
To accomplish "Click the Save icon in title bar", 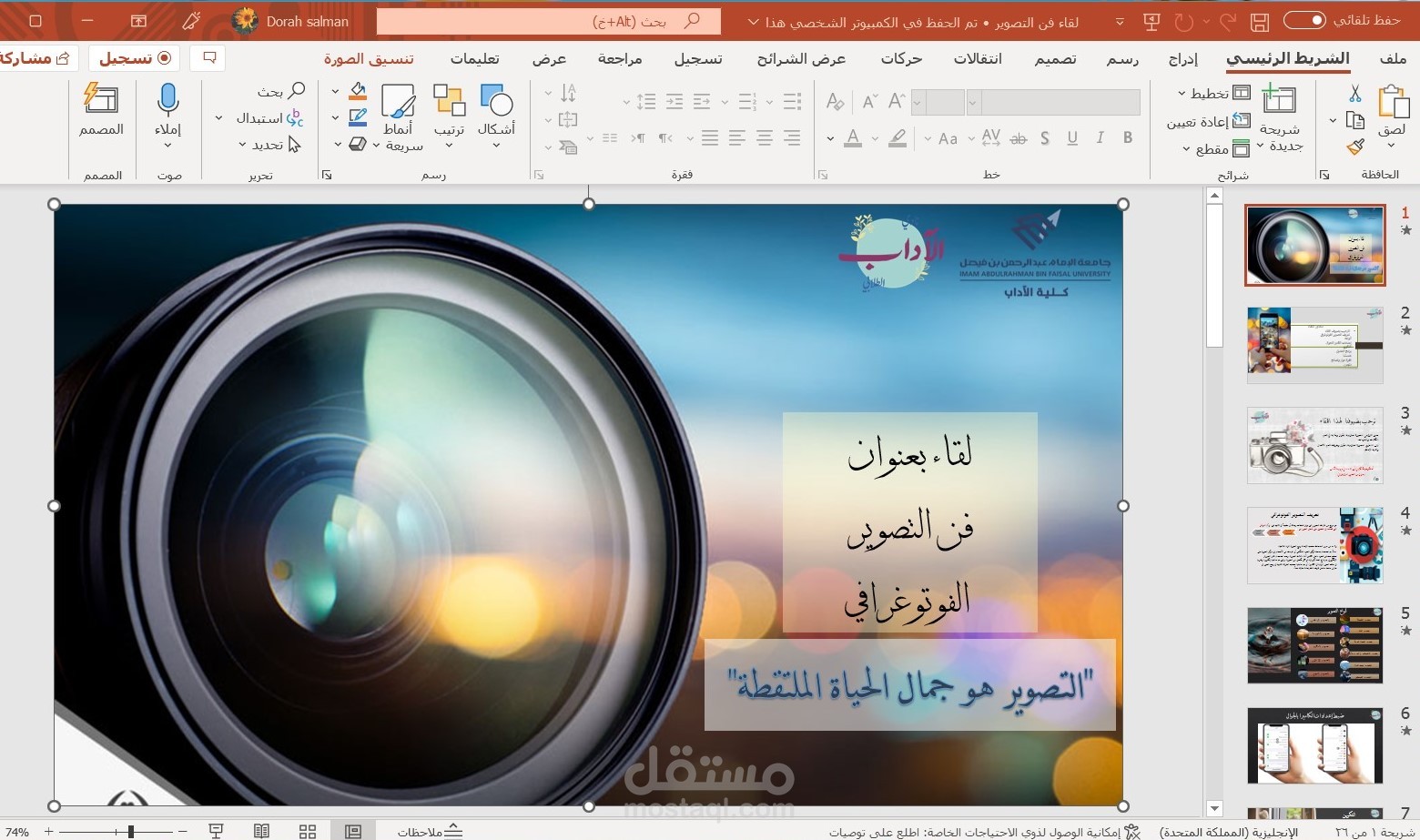I will (1260, 21).
